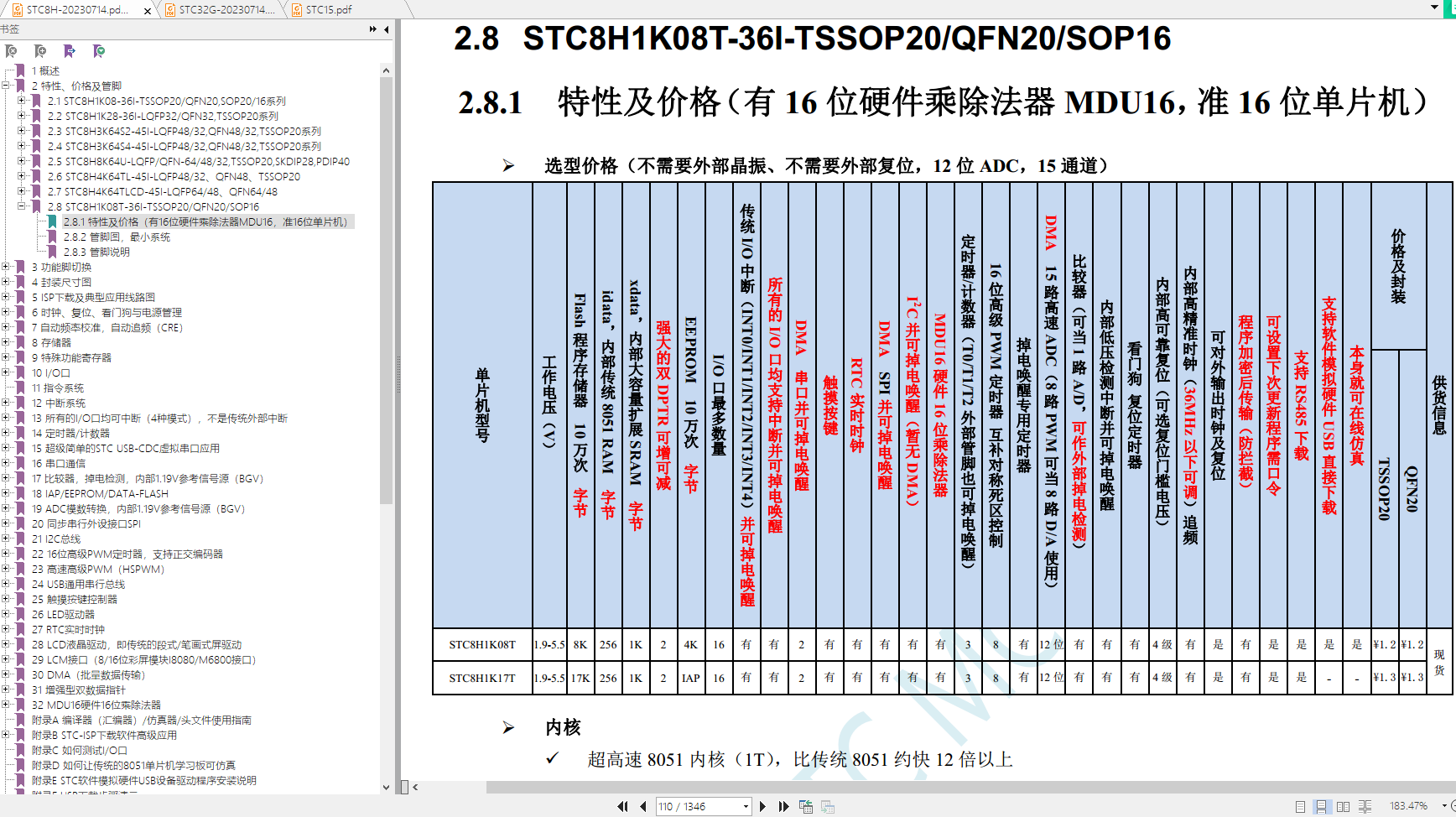Collapse the 2 特性、价格及管脚 bookmark
The height and width of the screenshot is (817, 1456).
[6, 86]
